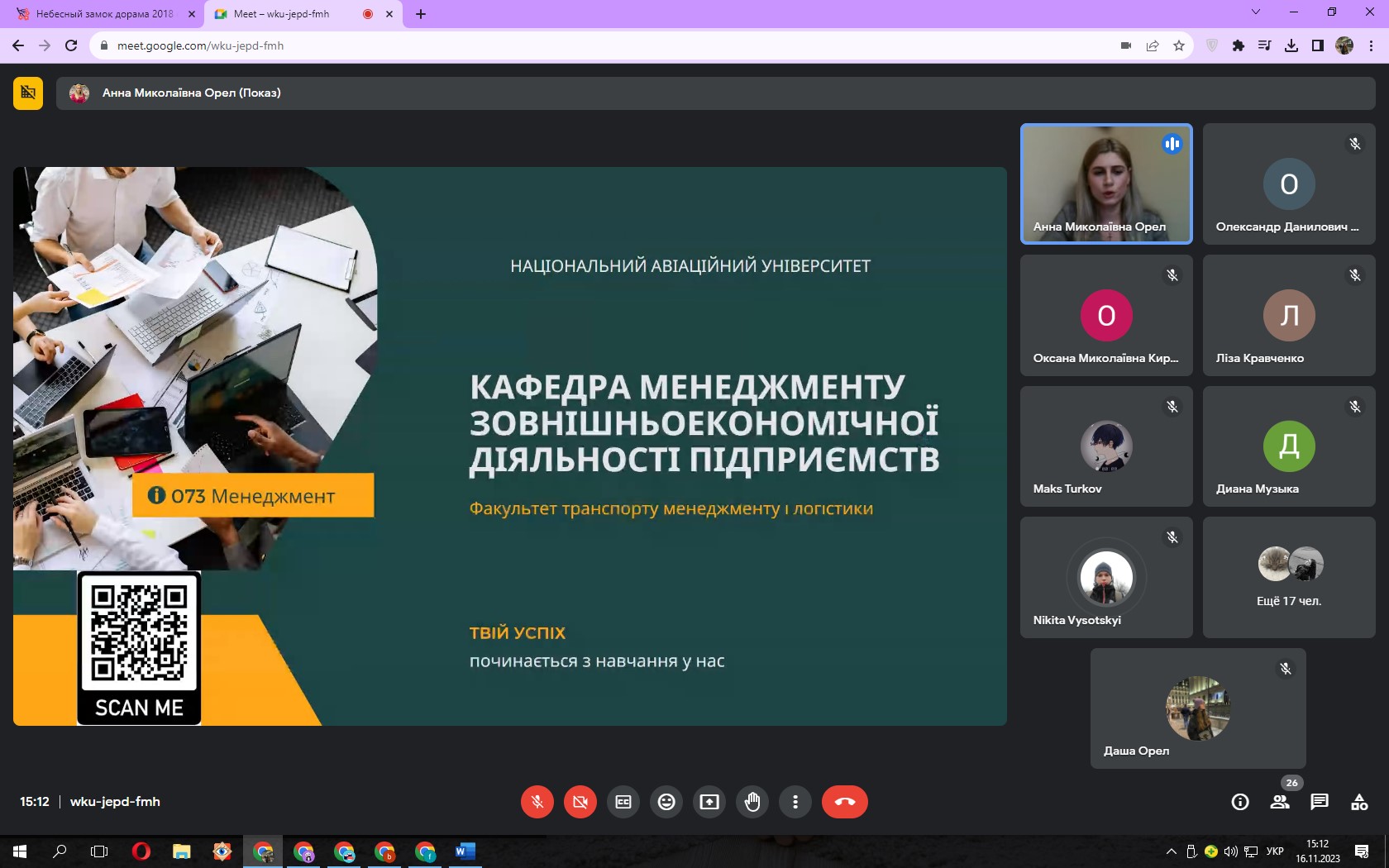
Task: Open more options three-dot menu
Action: click(795, 802)
